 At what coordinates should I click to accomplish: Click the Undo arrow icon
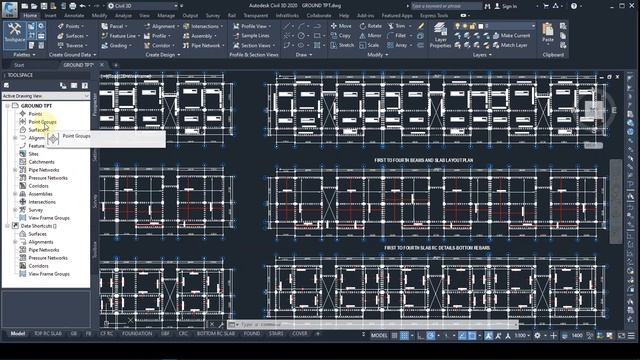(x=82, y=6)
